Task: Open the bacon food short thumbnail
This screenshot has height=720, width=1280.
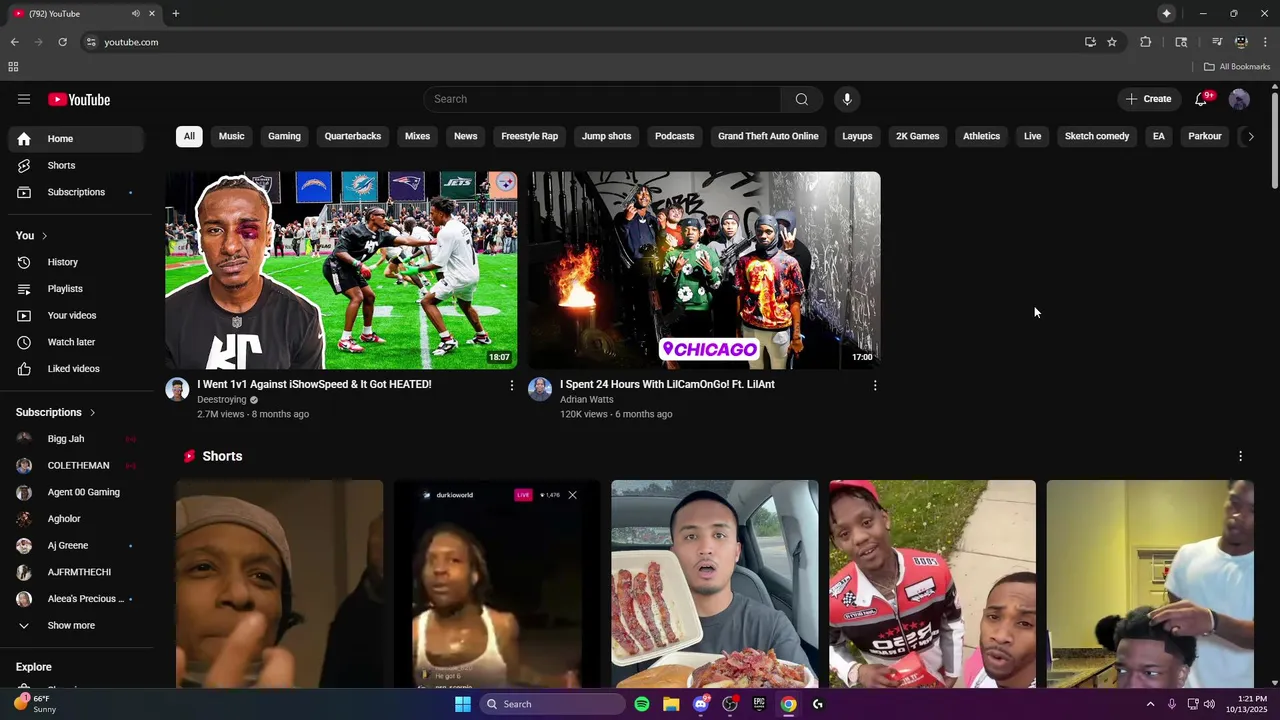Action: click(715, 584)
